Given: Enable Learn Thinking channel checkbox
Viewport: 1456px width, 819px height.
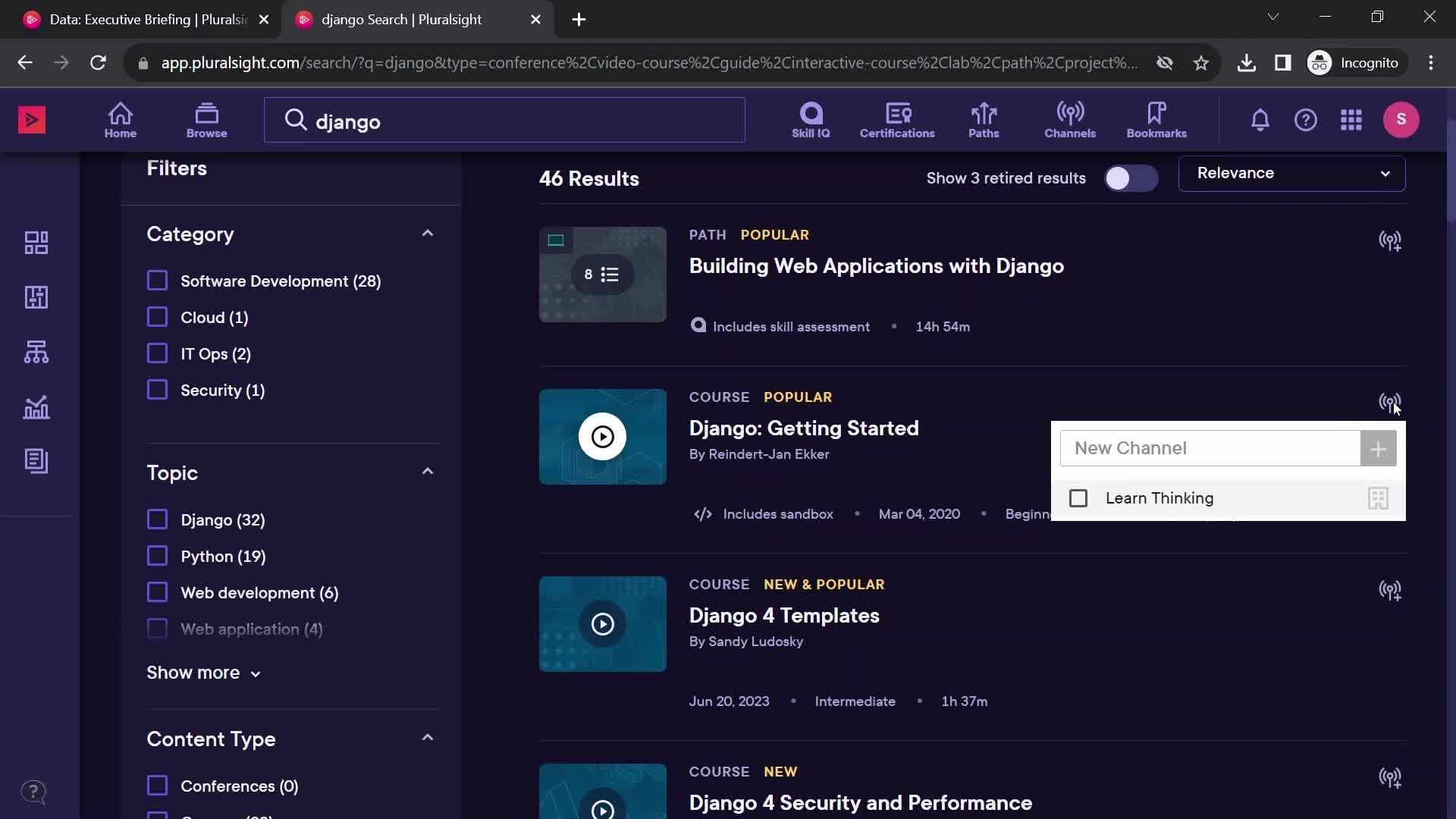Looking at the screenshot, I should click(x=1078, y=498).
